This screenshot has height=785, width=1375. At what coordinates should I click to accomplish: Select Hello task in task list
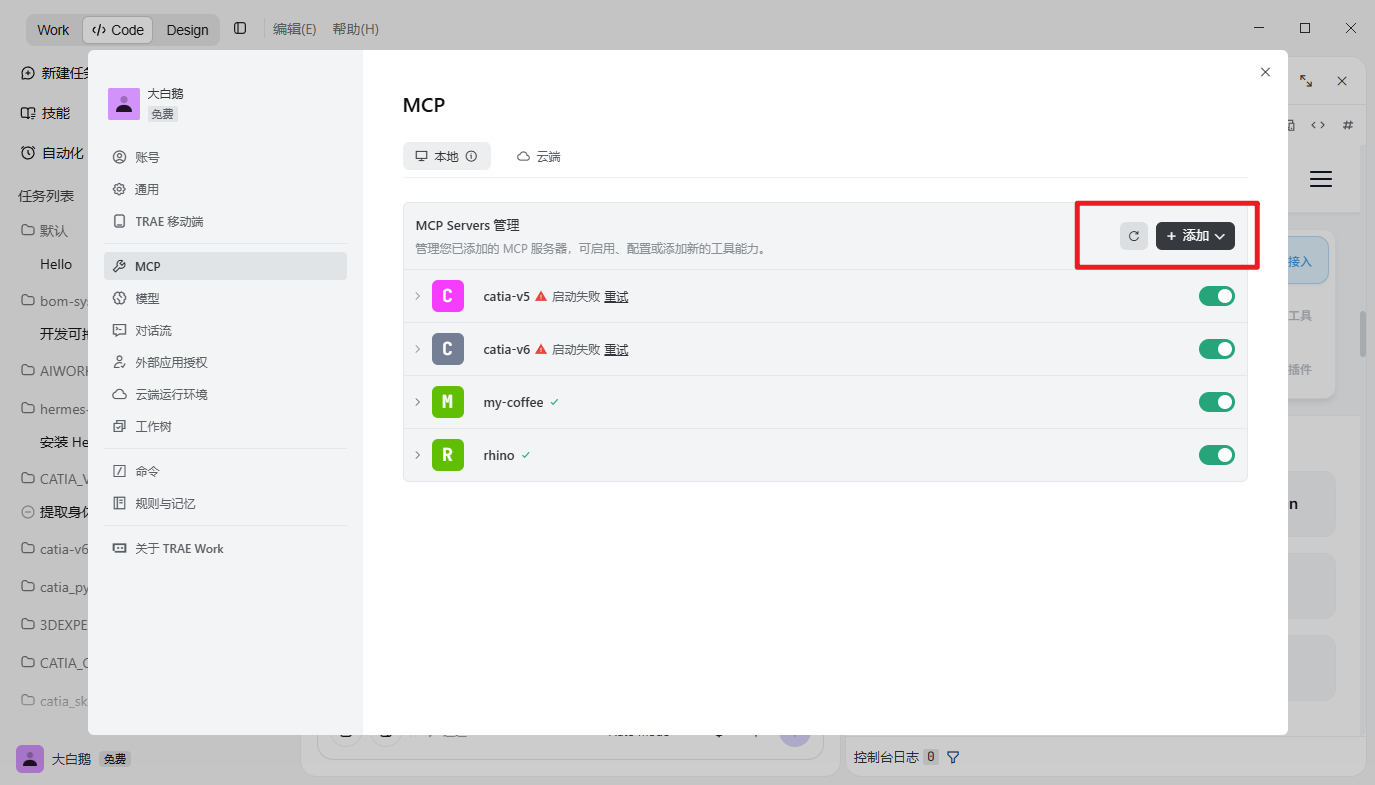click(56, 264)
